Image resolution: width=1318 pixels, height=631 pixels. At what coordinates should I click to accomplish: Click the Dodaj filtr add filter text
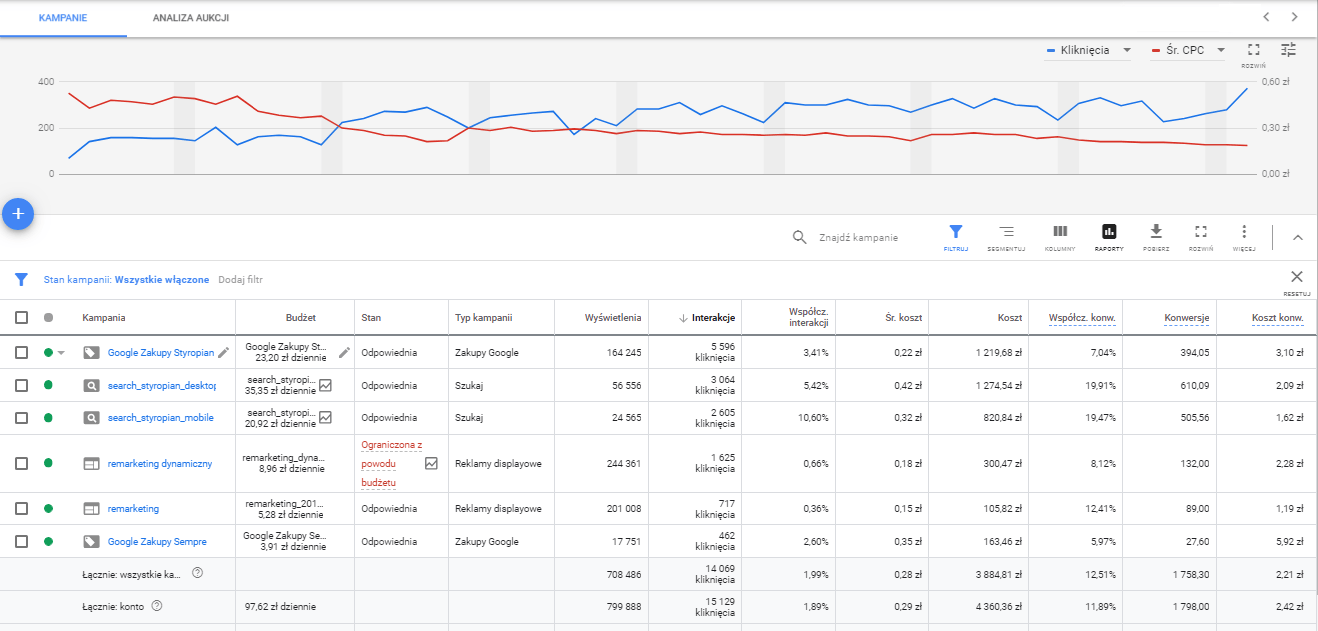(241, 280)
